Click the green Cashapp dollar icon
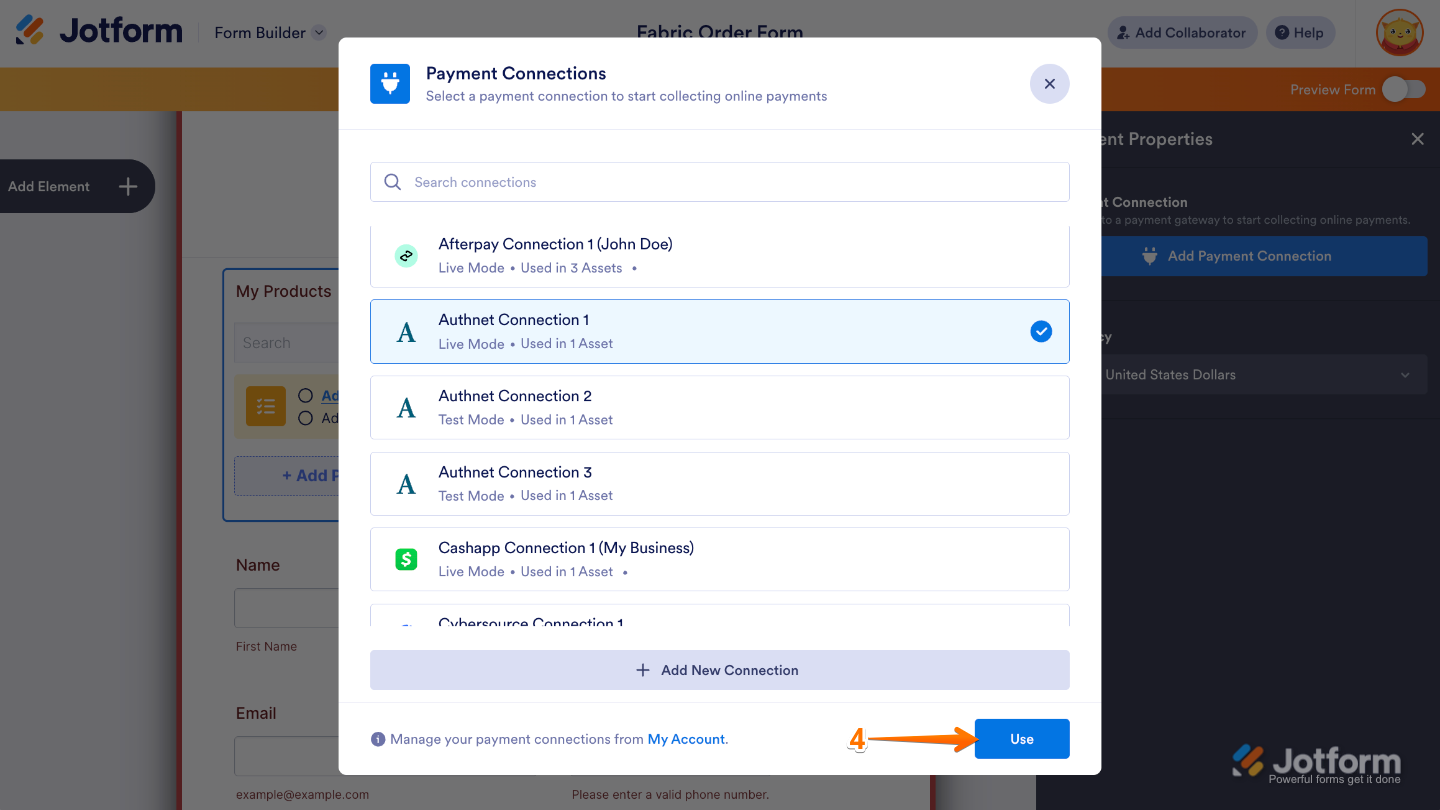Screen dimensions: 1440x810 coord(405,559)
